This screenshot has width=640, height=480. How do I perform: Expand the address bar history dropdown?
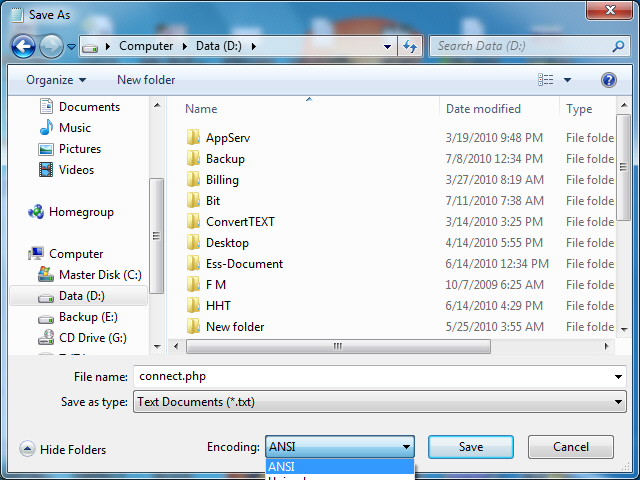387,47
